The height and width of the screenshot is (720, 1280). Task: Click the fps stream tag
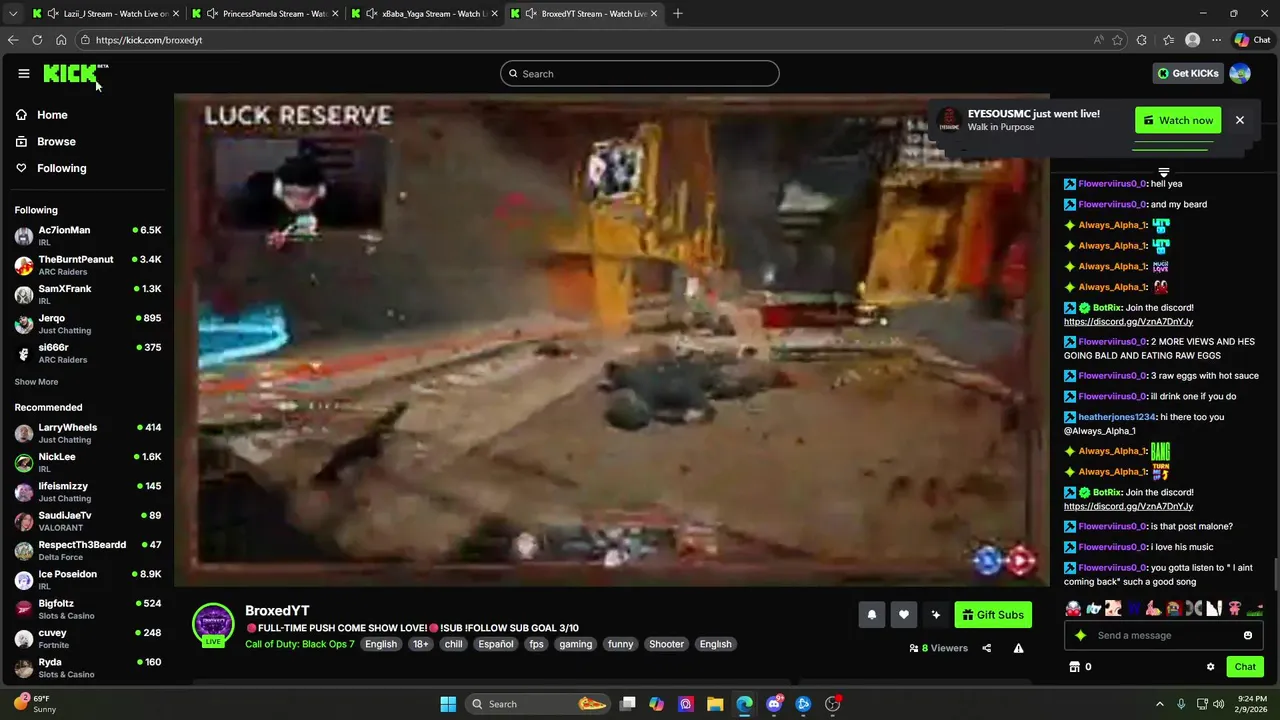(x=536, y=644)
